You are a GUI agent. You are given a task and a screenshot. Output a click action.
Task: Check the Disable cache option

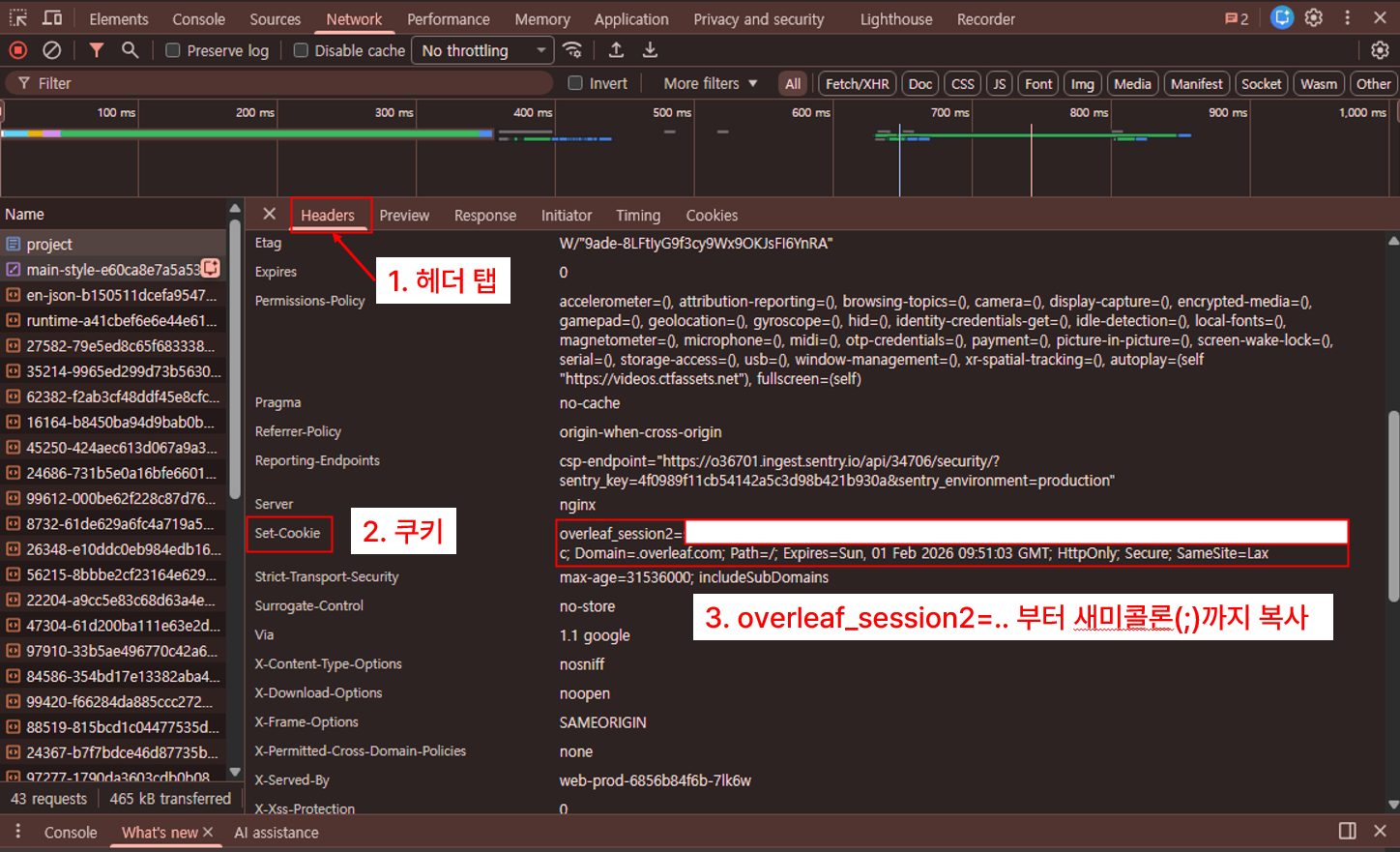(301, 50)
